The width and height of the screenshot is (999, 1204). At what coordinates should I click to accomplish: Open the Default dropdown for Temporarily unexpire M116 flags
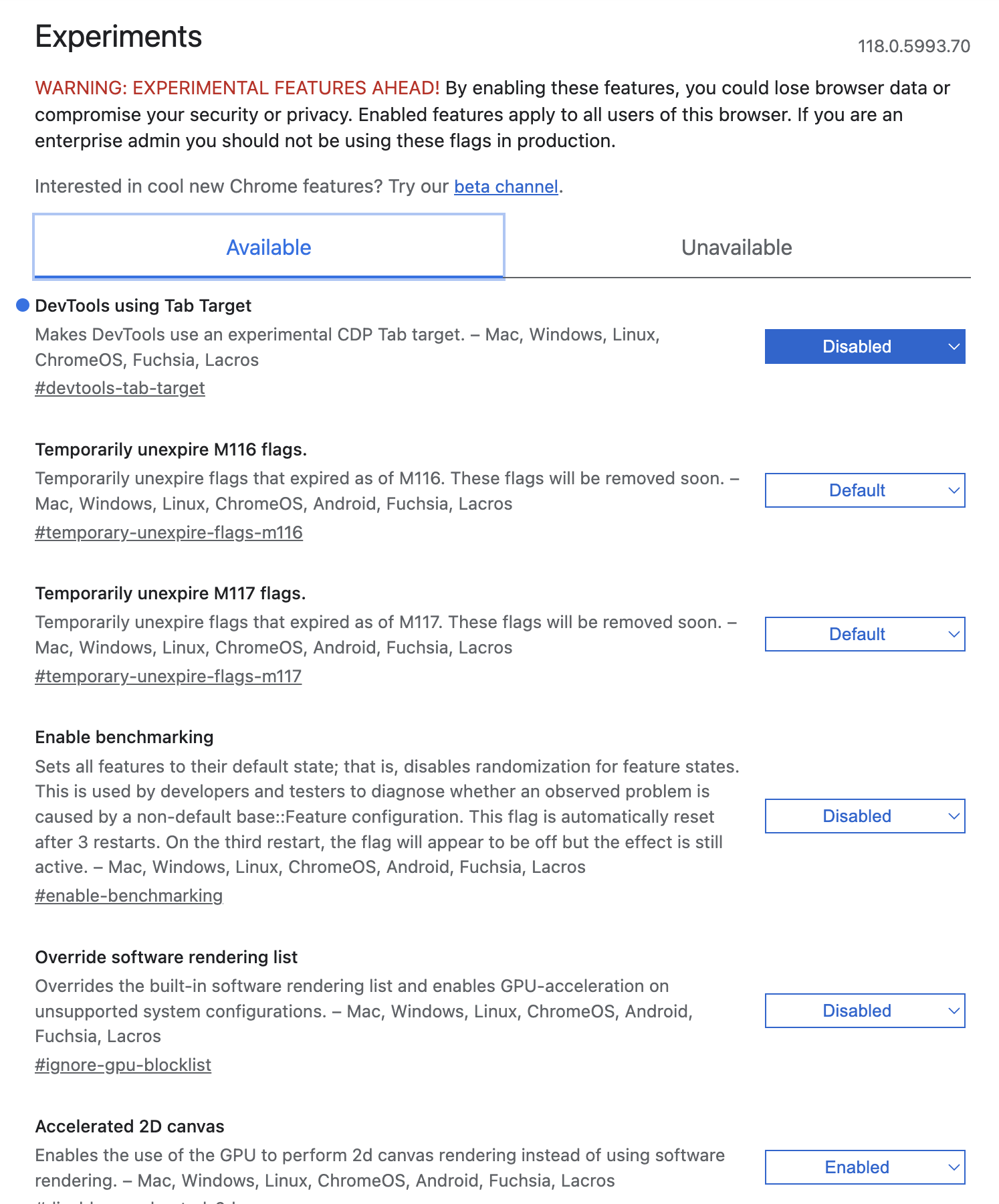864,490
